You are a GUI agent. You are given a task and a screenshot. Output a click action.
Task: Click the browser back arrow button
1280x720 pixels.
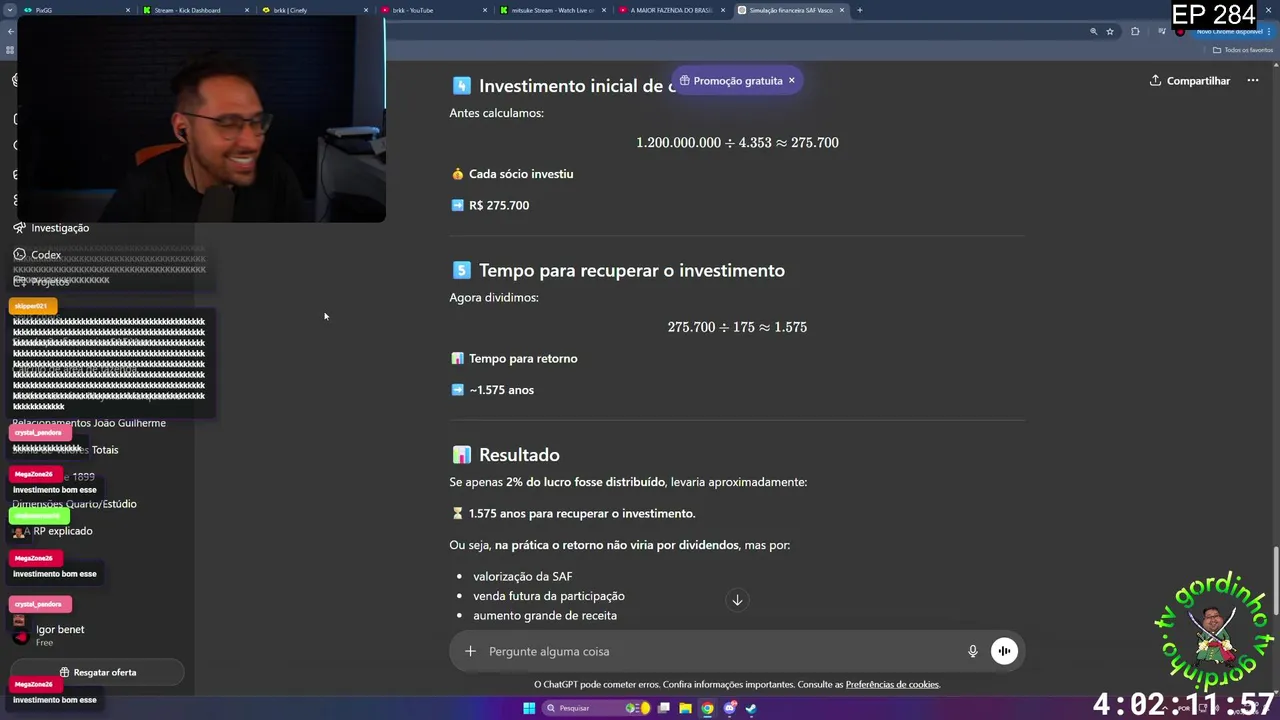[x=11, y=31]
